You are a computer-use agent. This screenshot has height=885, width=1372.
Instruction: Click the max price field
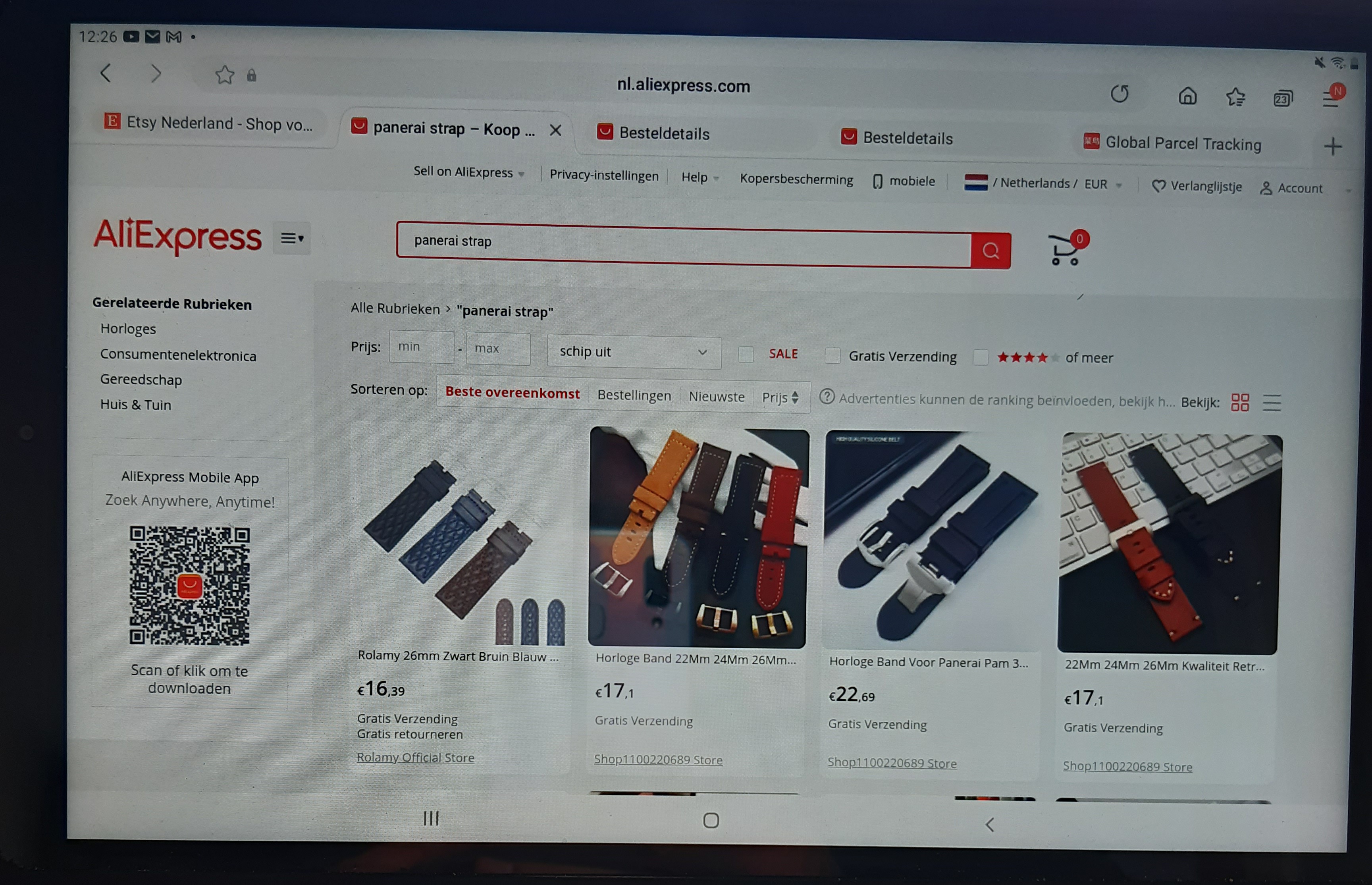coord(498,348)
